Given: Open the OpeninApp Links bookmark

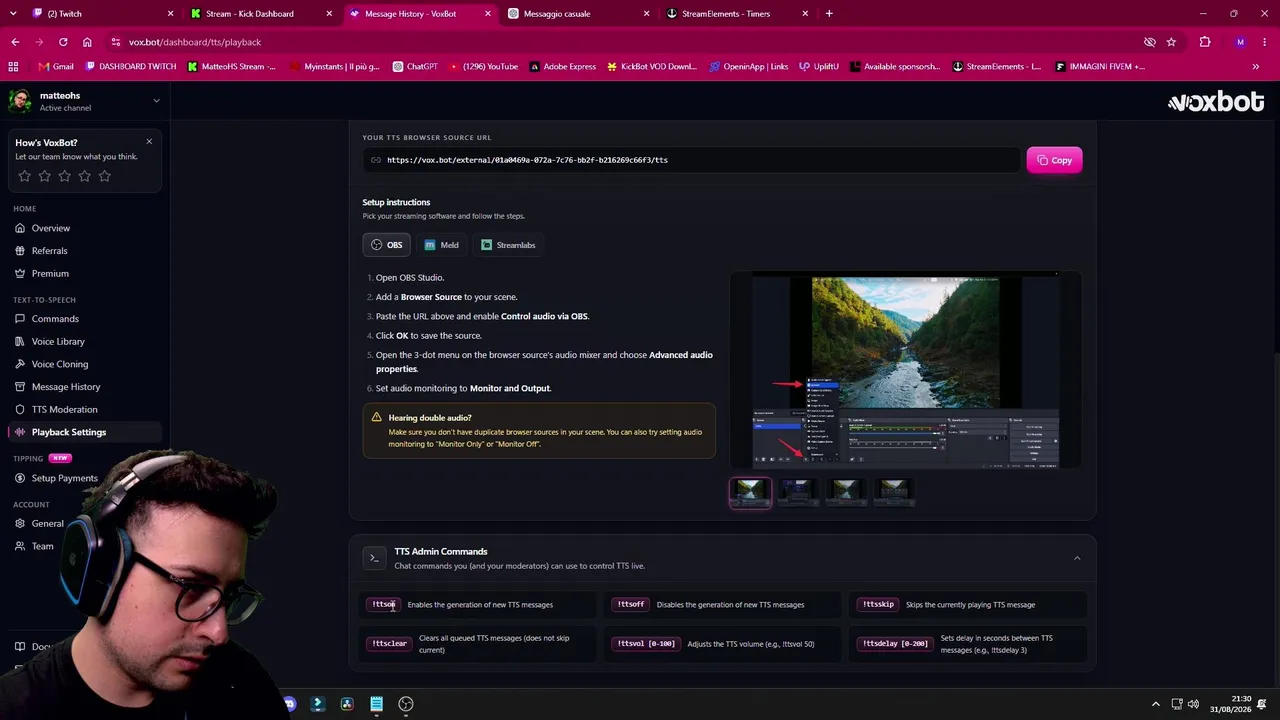Looking at the screenshot, I should coord(749,67).
